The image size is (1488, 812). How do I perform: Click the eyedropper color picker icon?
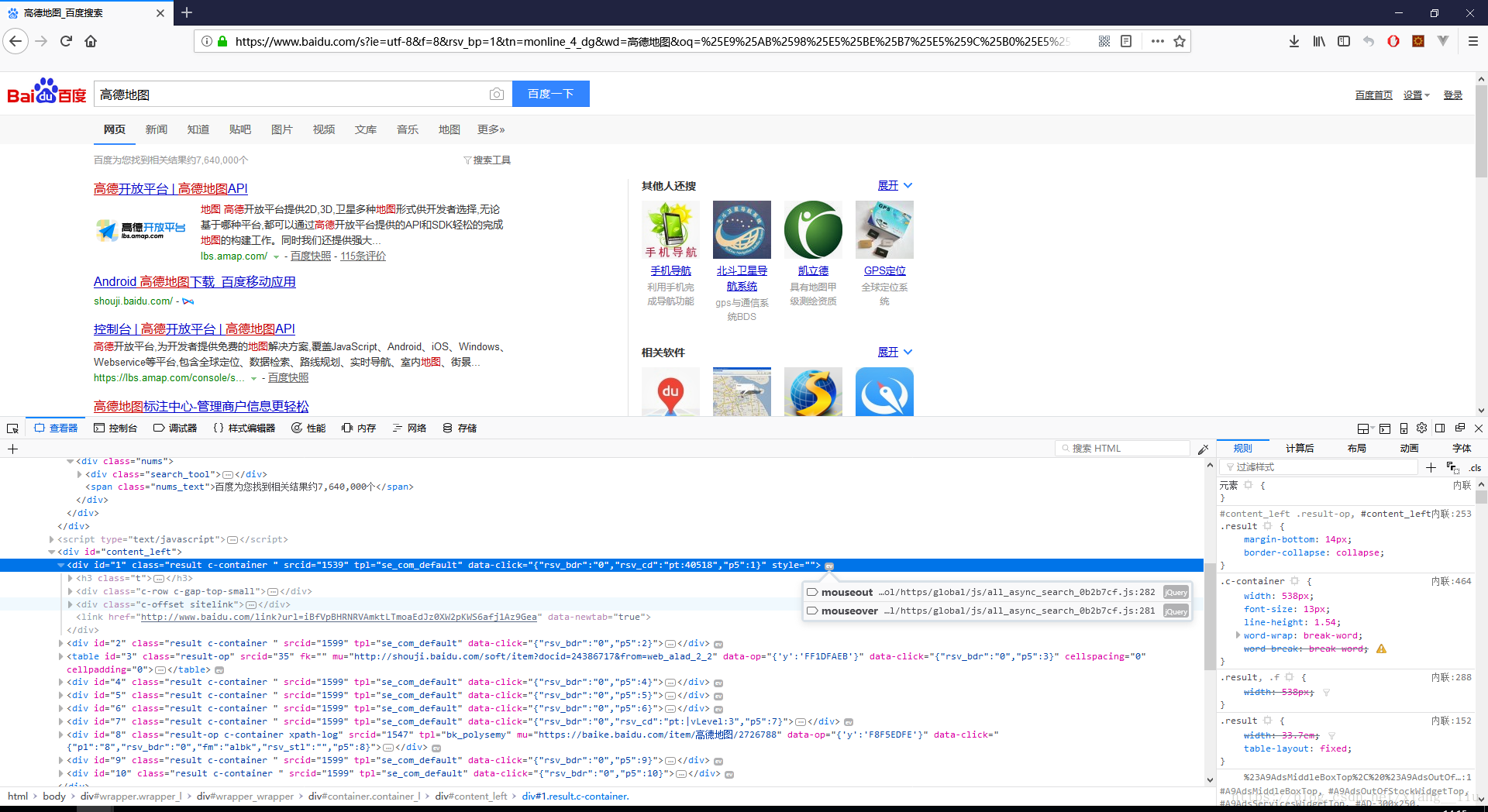coord(1203,449)
